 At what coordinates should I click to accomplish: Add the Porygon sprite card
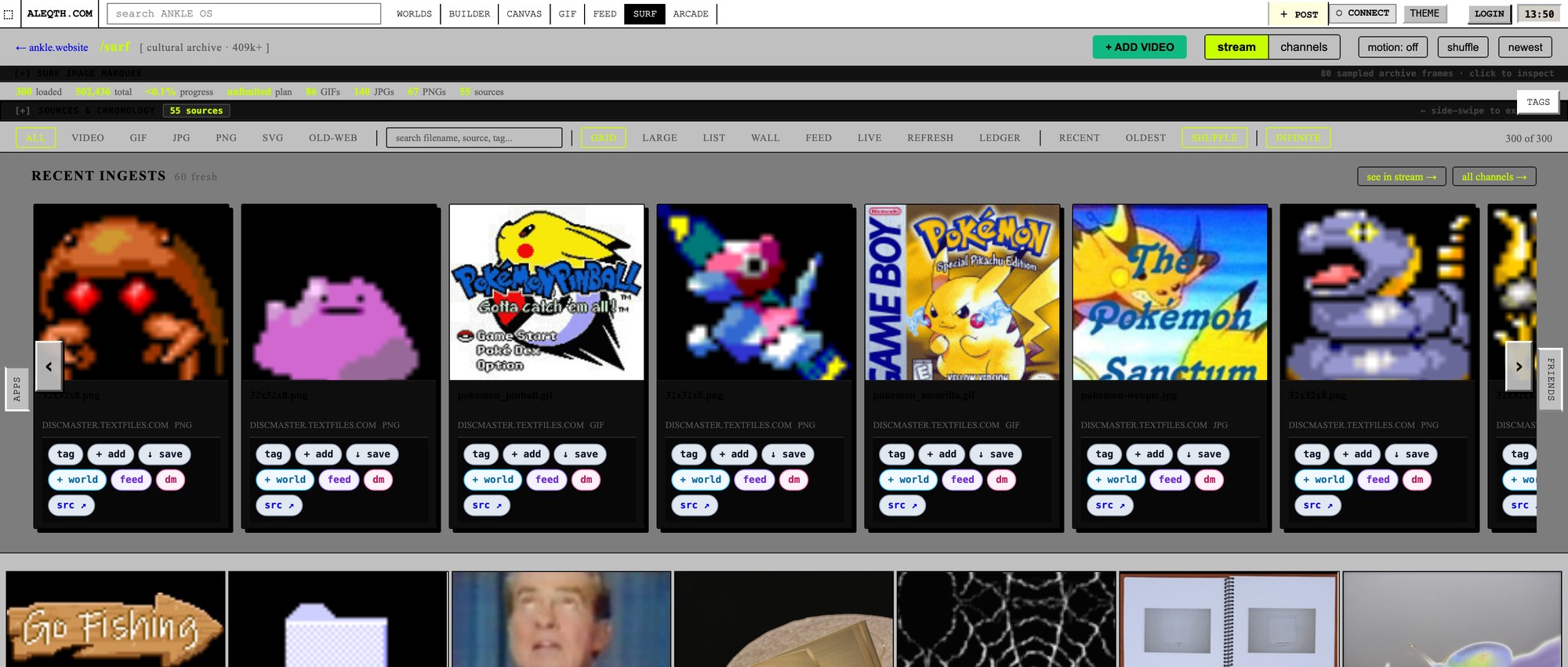(734, 455)
